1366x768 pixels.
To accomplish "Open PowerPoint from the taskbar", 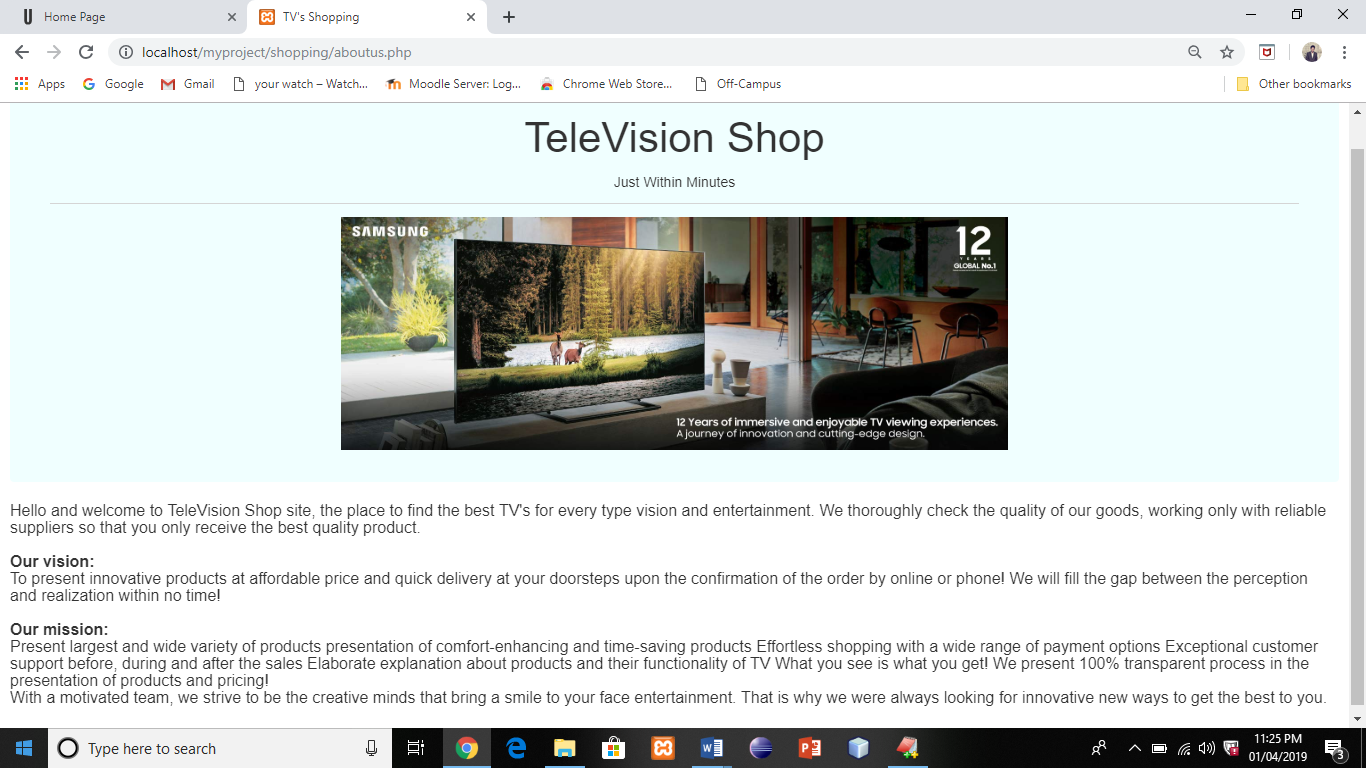I will (810, 748).
